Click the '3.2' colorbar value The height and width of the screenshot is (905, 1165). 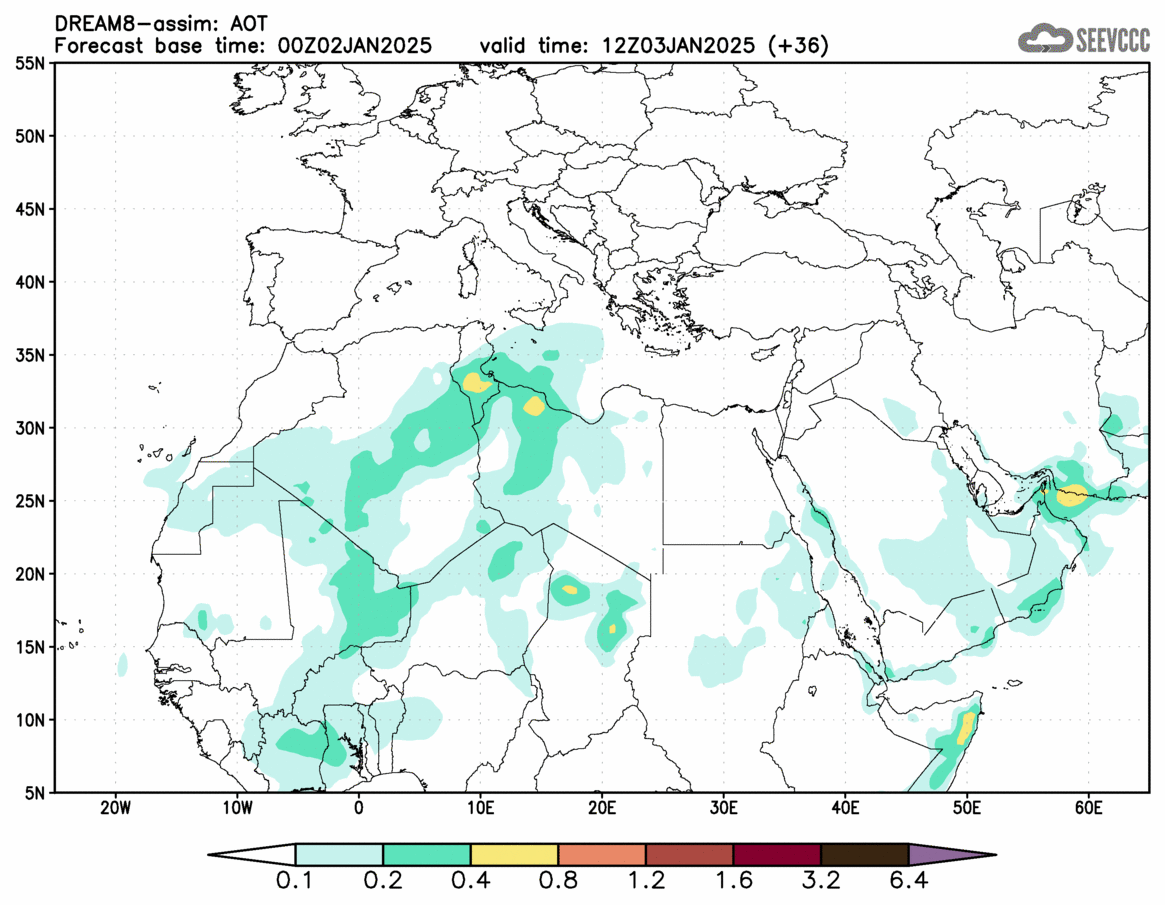[x=821, y=881]
